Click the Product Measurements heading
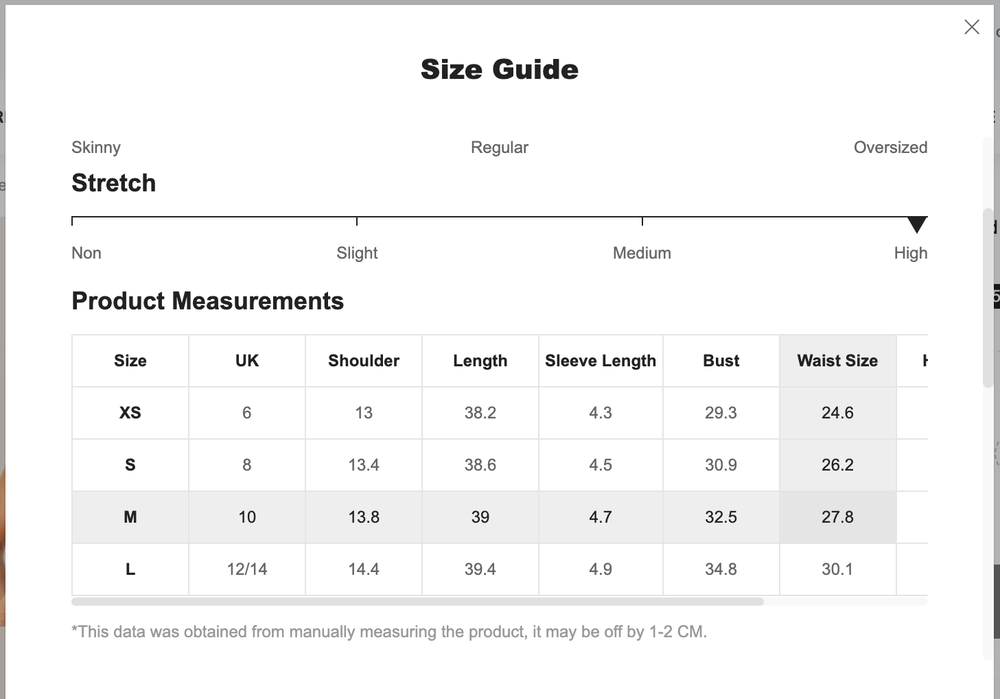The height and width of the screenshot is (699, 1000). tap(207, 301)
